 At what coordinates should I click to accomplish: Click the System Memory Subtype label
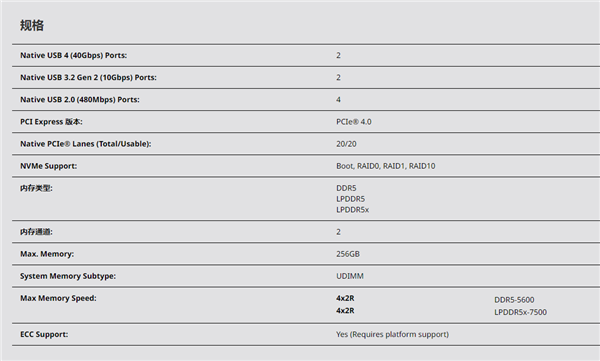[x=68, y=276]
